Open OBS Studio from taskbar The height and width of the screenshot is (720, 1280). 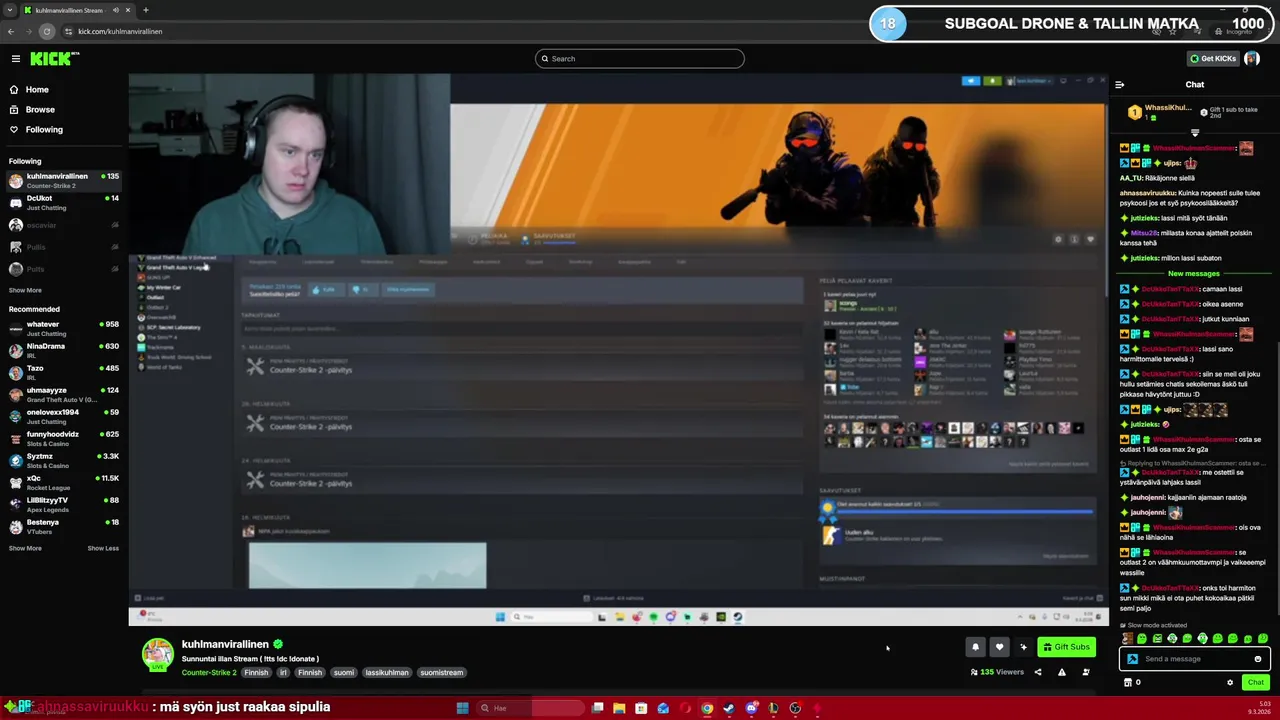pos(795,708)
